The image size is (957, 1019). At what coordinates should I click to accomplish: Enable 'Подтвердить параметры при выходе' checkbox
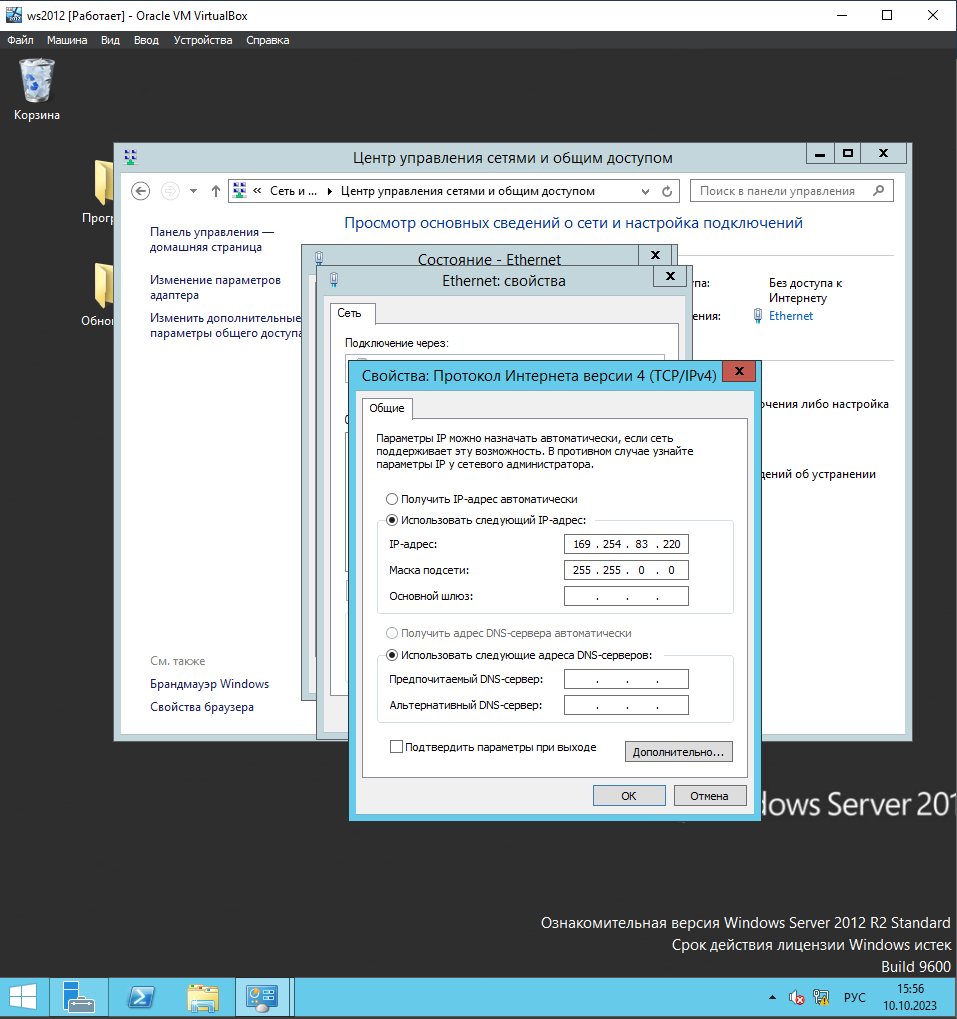pos(396,747)
